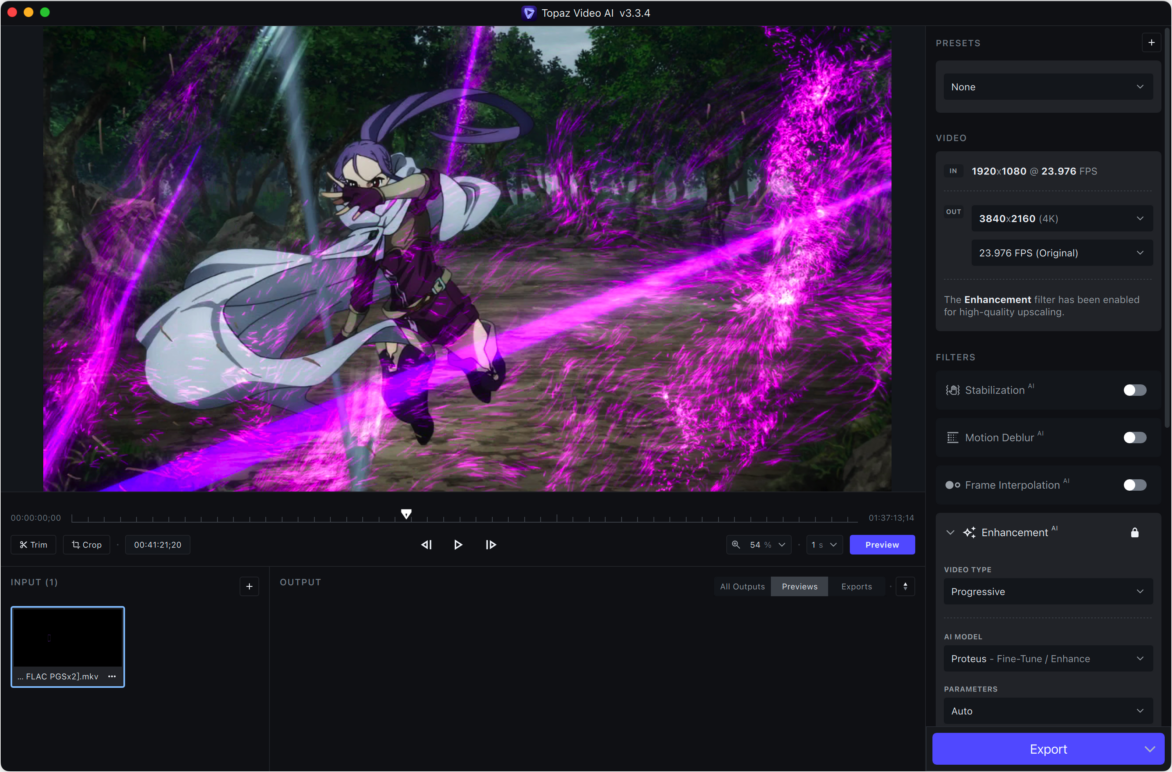Click the Enhancement filter enabled notice text
This screenshot has height=772, width=1172.
[x=1041, y=306]
